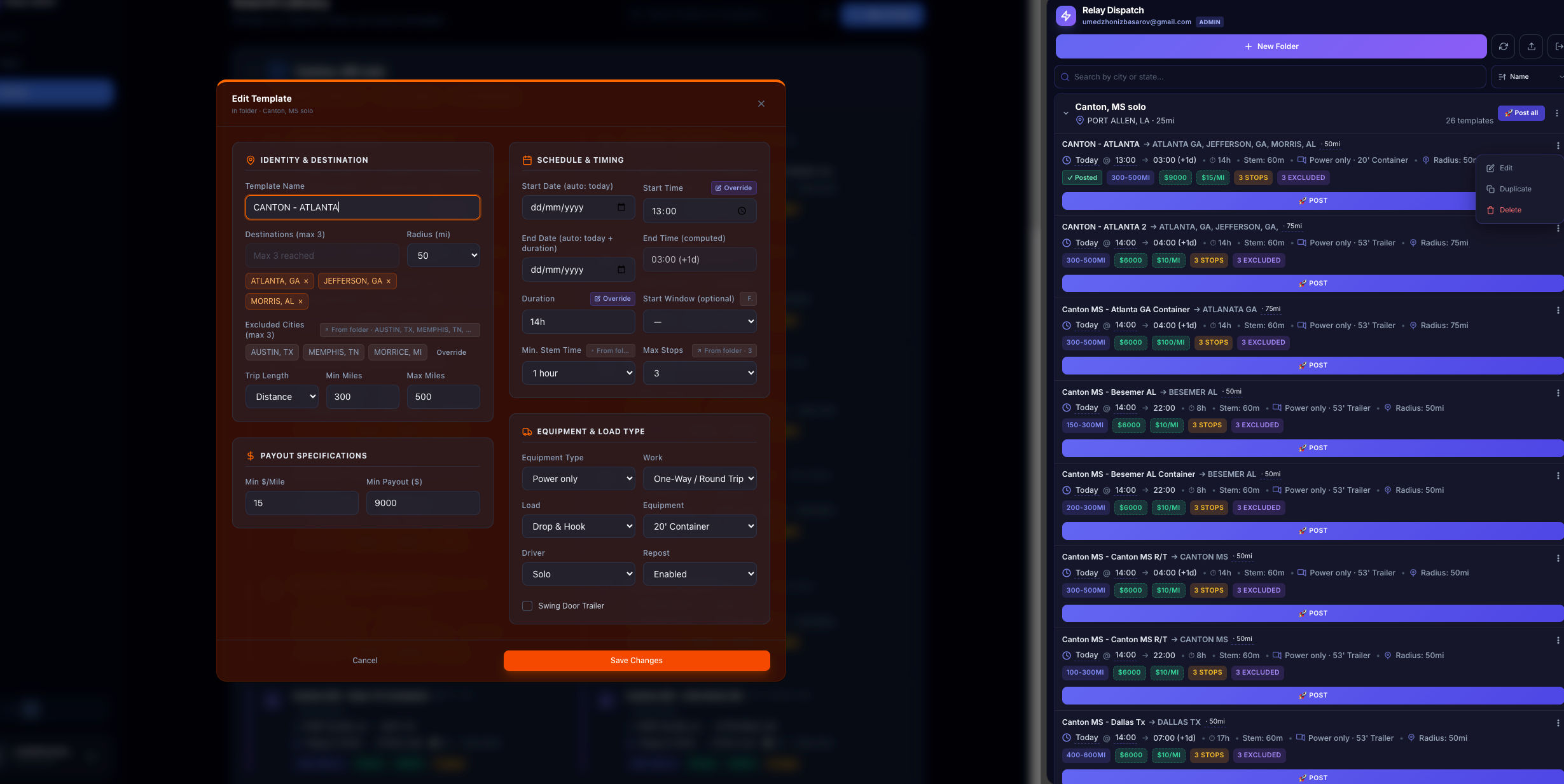Toggle Excluded Cities Override
This screenshot has height=784, width=1564.
tap(451, 352)
